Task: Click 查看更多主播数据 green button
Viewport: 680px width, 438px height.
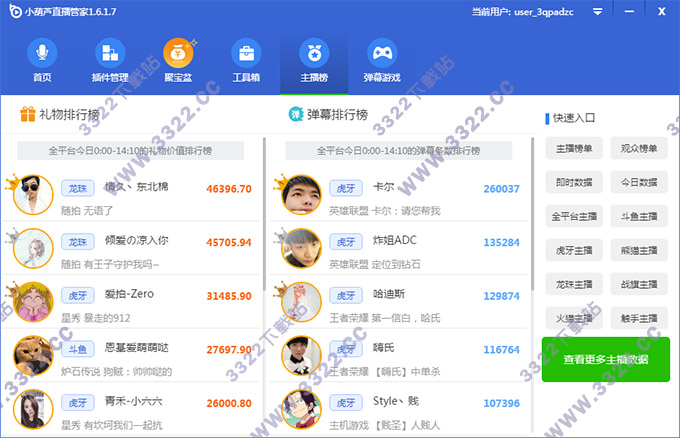Action: pos(605,359)
